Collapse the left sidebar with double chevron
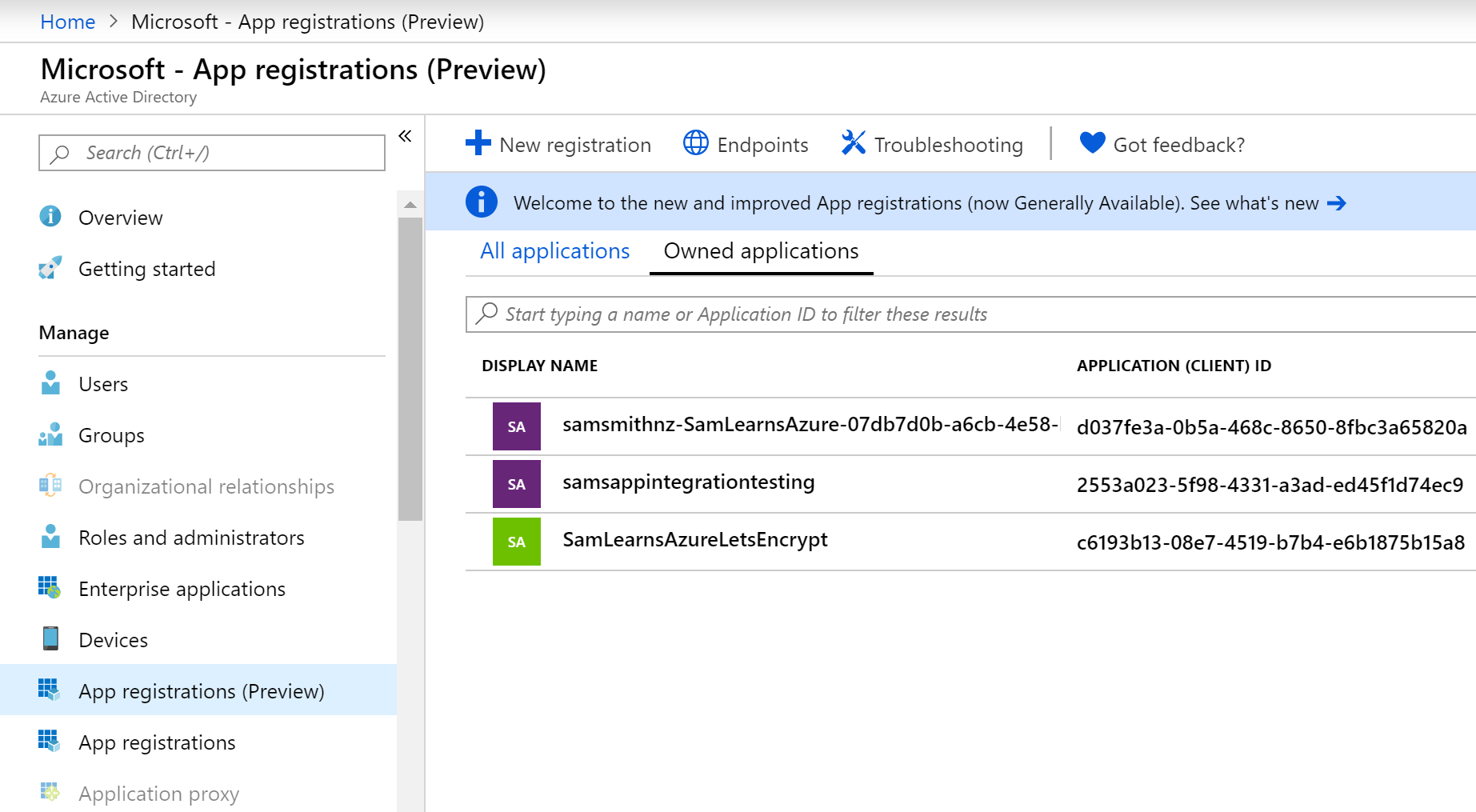The height and width of the screenshot is (812, 1476). coord(405,136)
